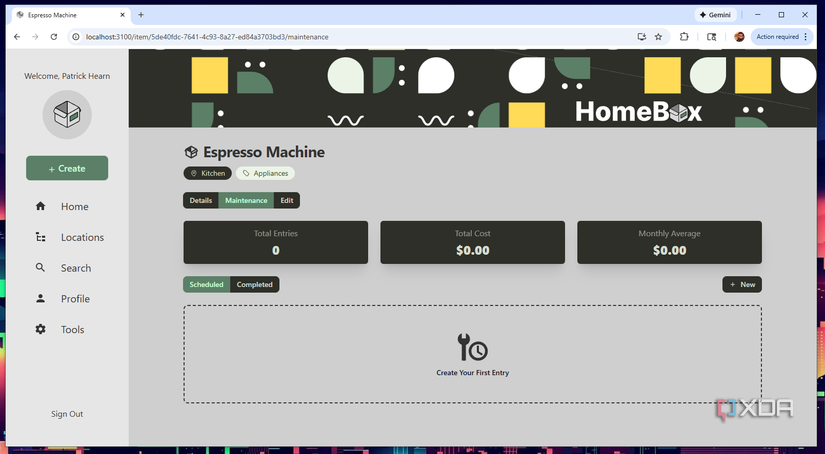Open Search in sidebar menu
The image size is (825, 454).
click(x=76, y=268)
